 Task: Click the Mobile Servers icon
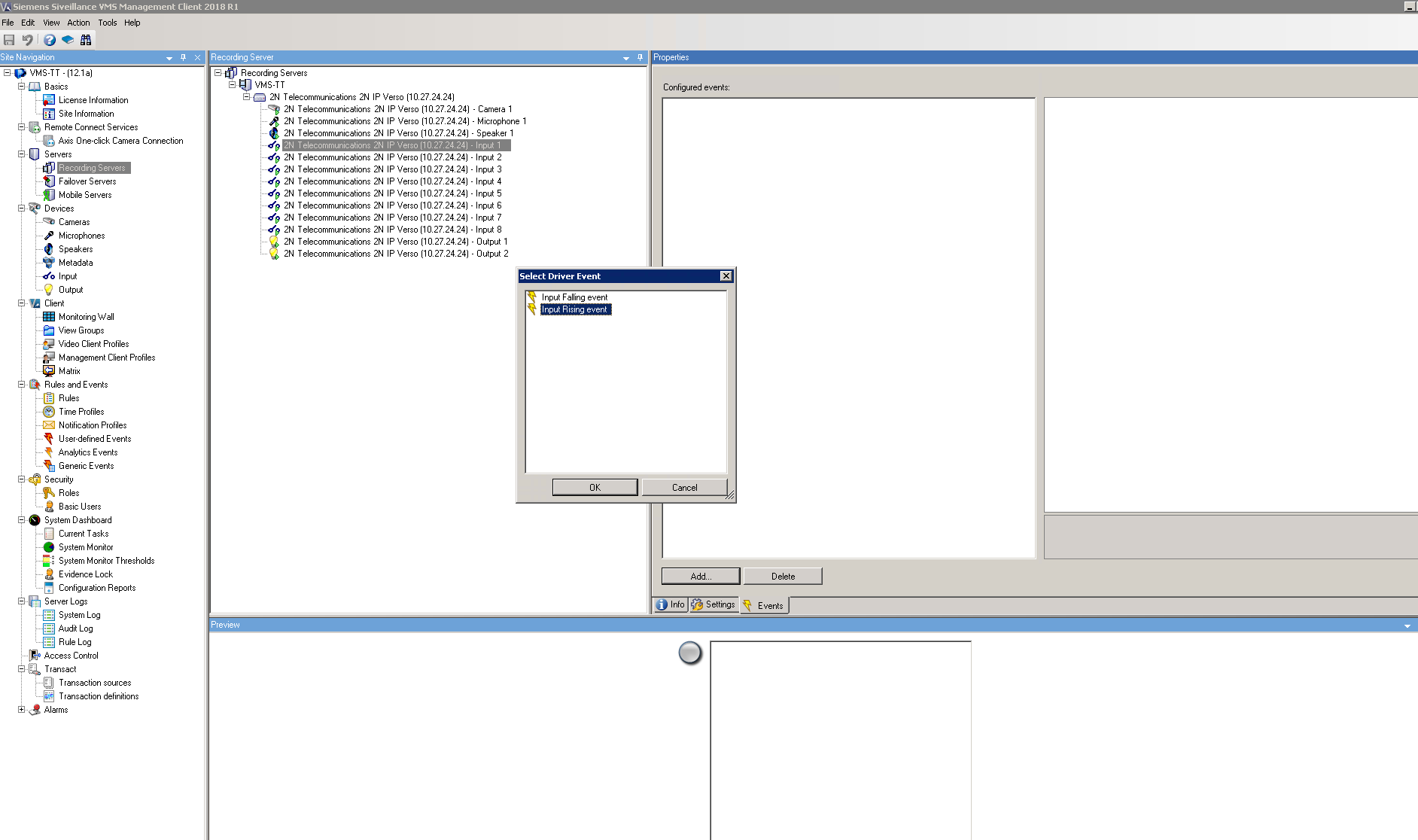[49, 195]
